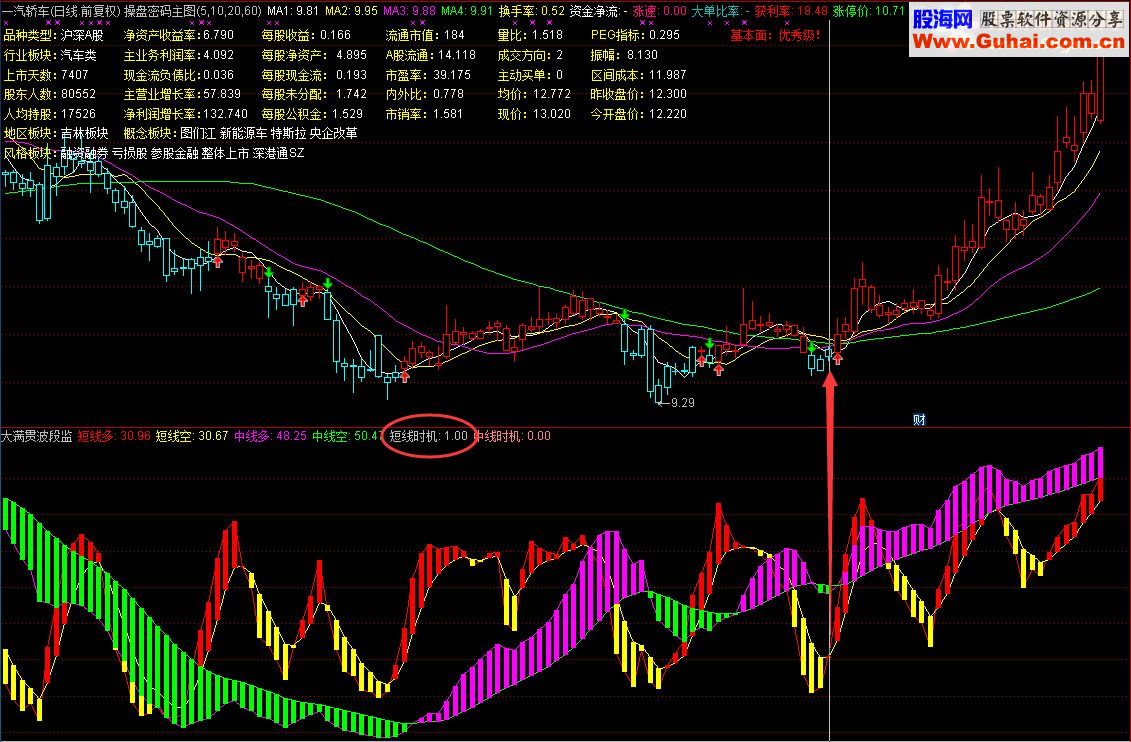Click the MA3: 9.88 value
1131x742 pixels.
[x=409, y=12]
